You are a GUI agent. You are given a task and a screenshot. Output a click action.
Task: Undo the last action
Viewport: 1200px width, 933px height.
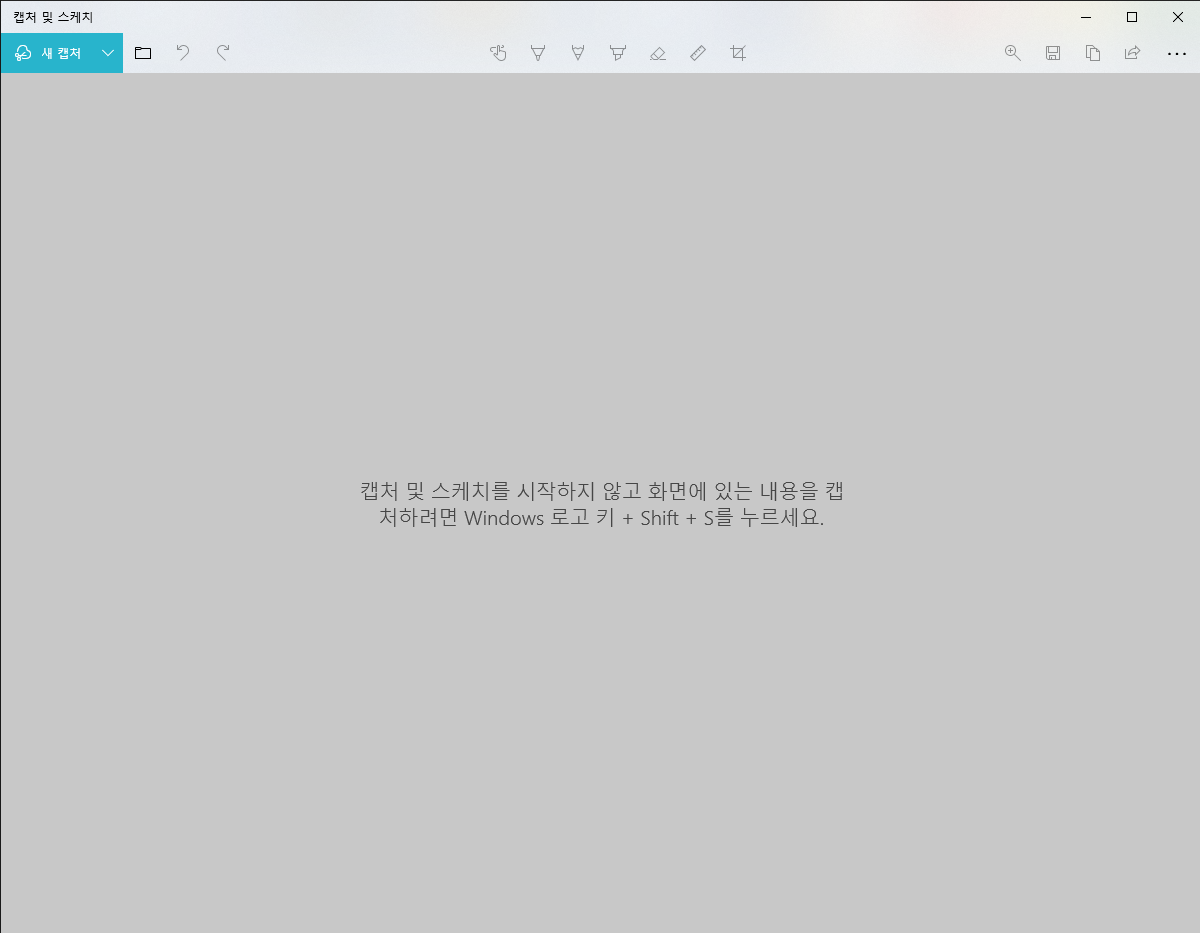[183, 53]
